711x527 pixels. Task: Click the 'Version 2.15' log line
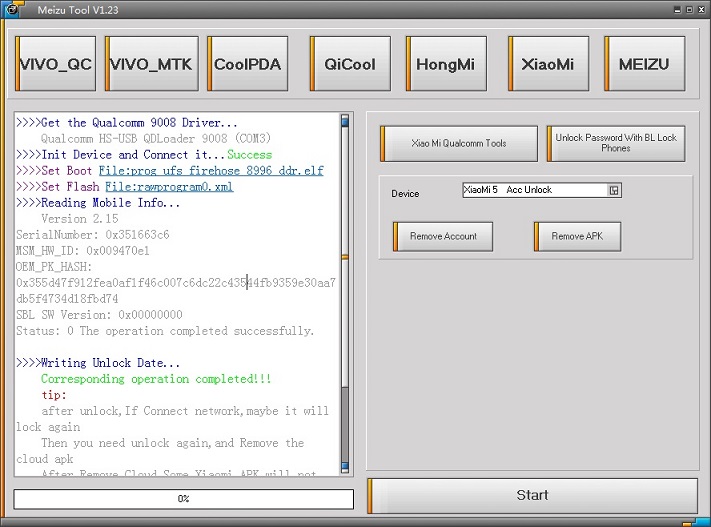point(79,219)
